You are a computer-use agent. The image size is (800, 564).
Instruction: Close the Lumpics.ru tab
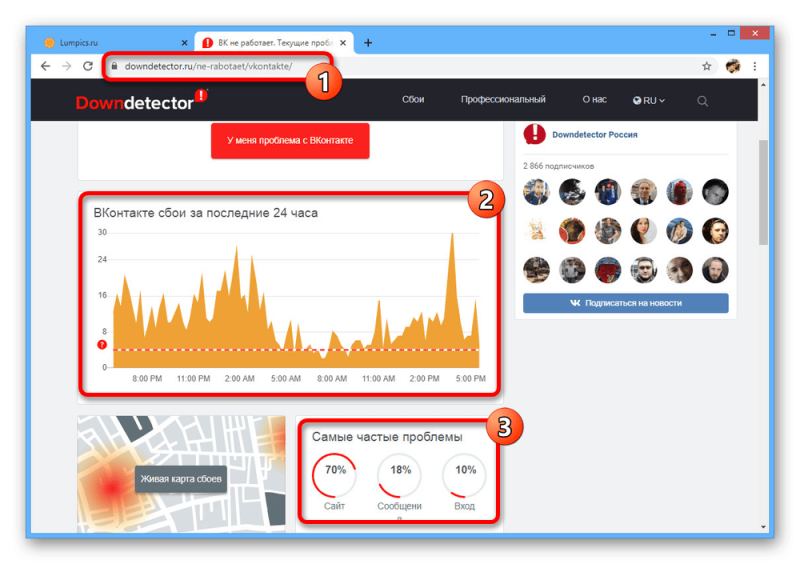pos(184,43)
